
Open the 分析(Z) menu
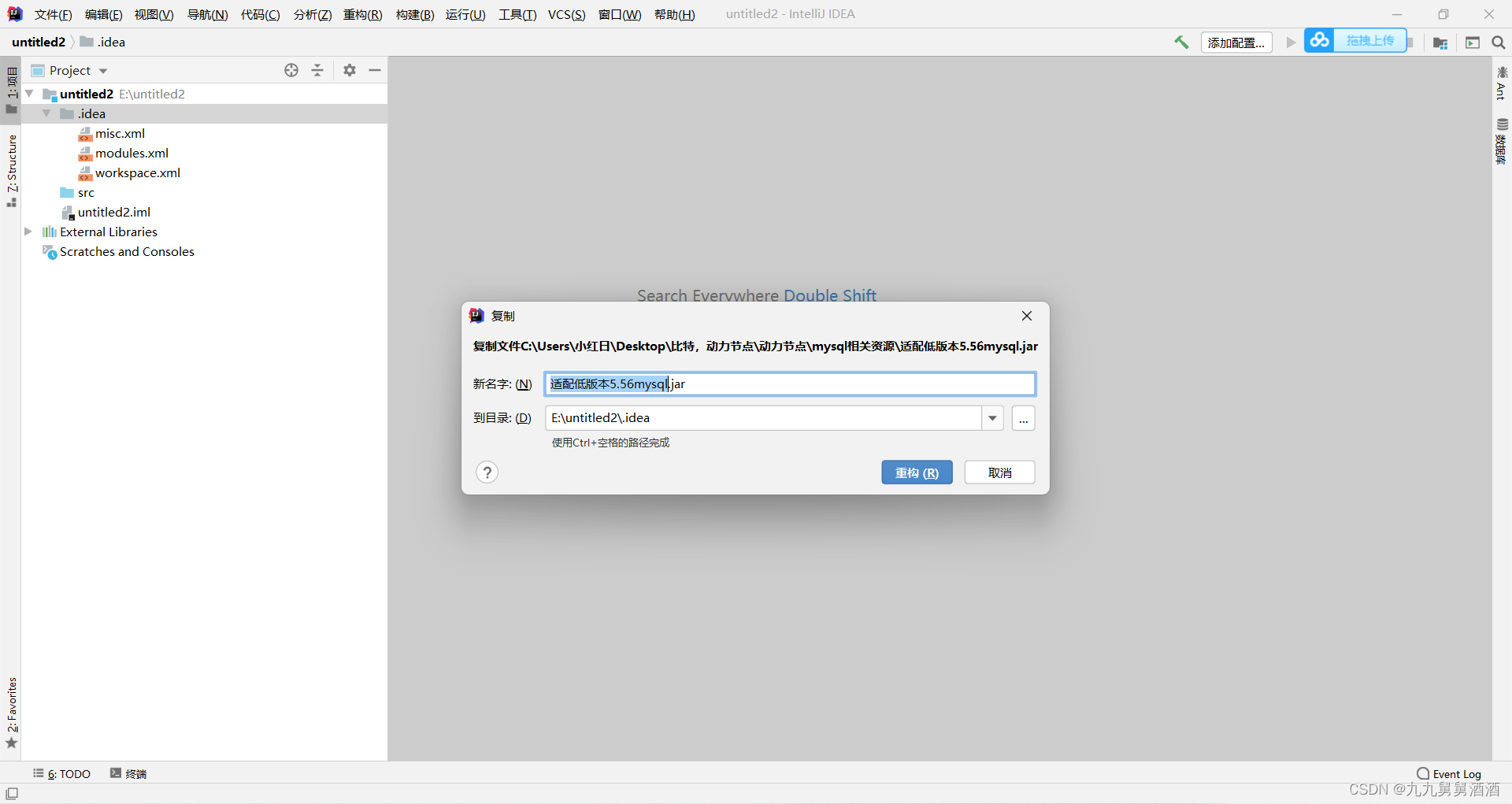tap(312, 14)
